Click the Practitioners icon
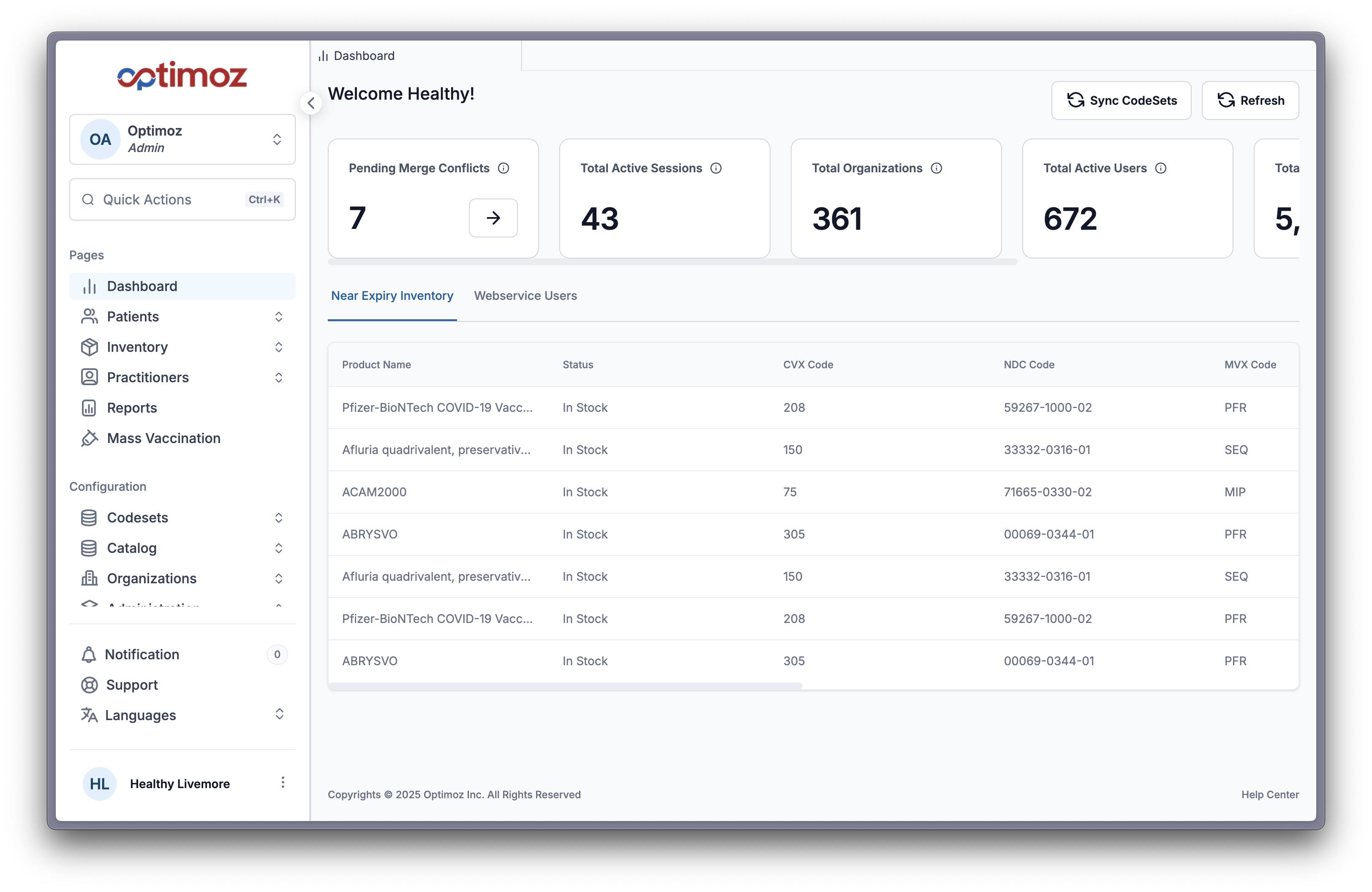The height and width of the screenshot is (892, 1372). pyautogui.click(x=90, y=378)
